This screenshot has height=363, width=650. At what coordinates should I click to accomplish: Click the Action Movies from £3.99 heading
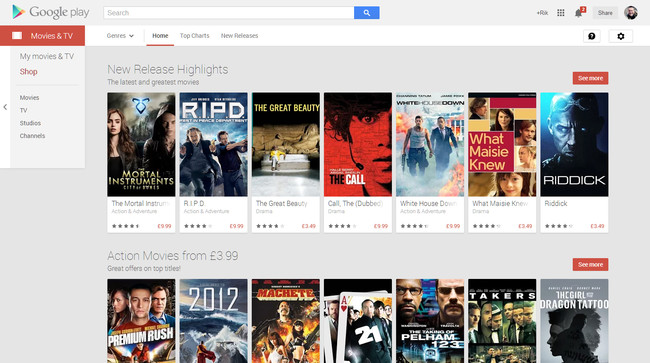172,256
